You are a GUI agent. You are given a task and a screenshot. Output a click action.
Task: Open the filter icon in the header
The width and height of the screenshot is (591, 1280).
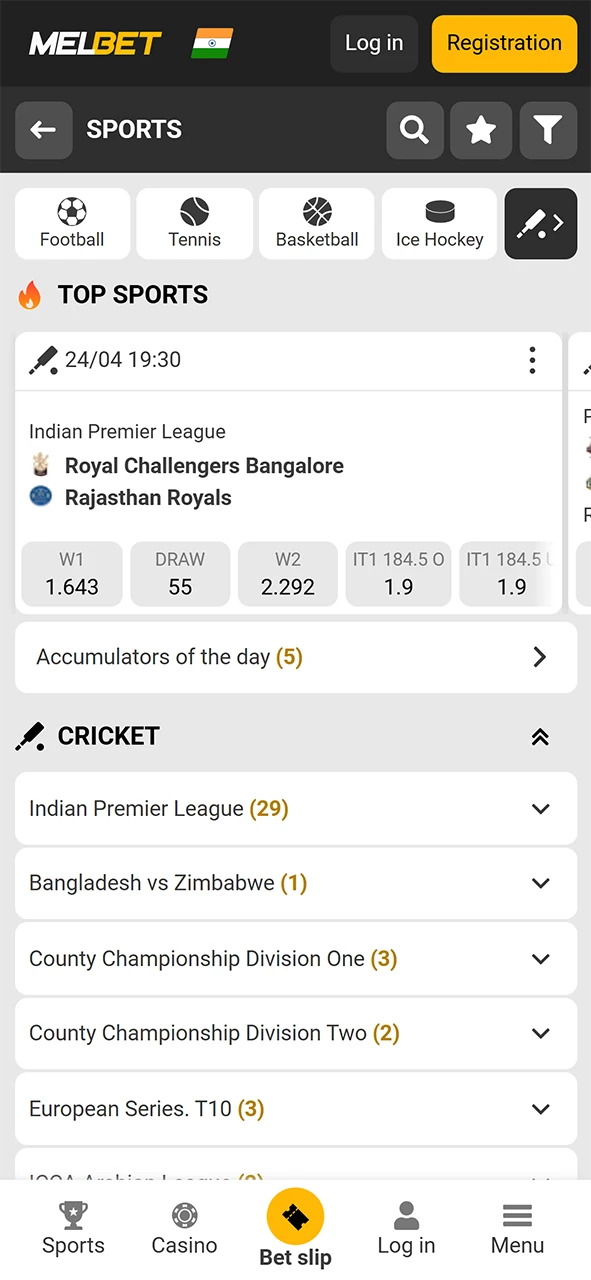click(548, 130)
